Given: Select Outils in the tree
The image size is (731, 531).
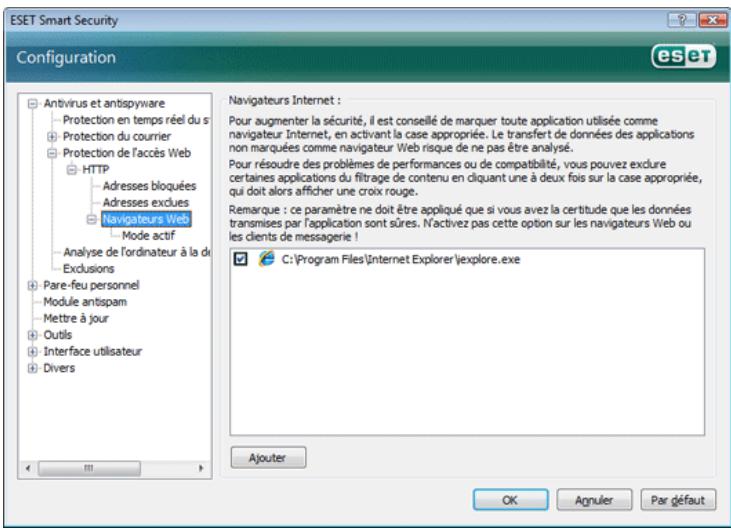Looking at the screenshot, I should [x=57, y=335].
